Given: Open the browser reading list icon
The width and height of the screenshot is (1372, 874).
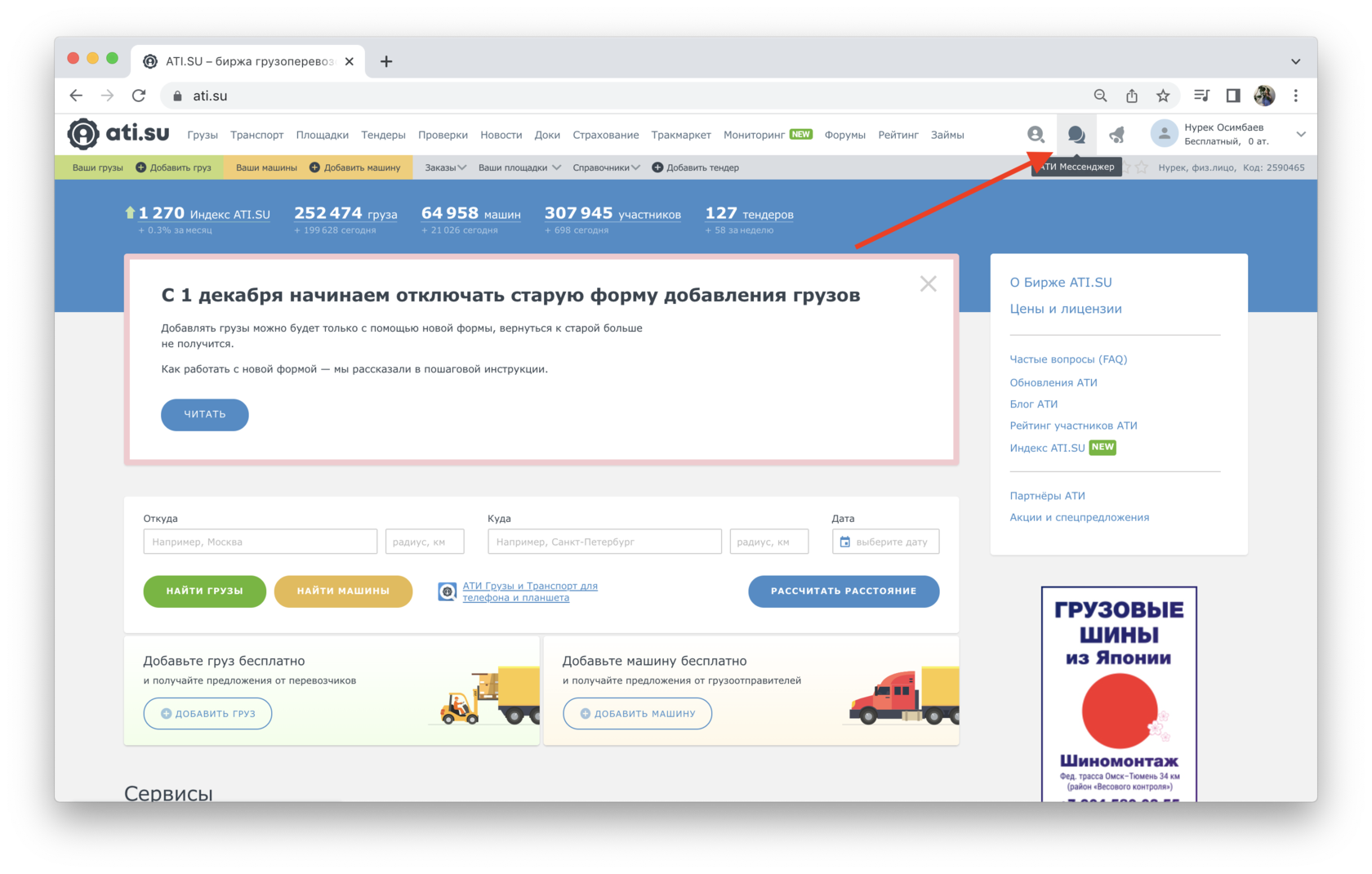Looking at the screenshot, I should point(1201,96).
